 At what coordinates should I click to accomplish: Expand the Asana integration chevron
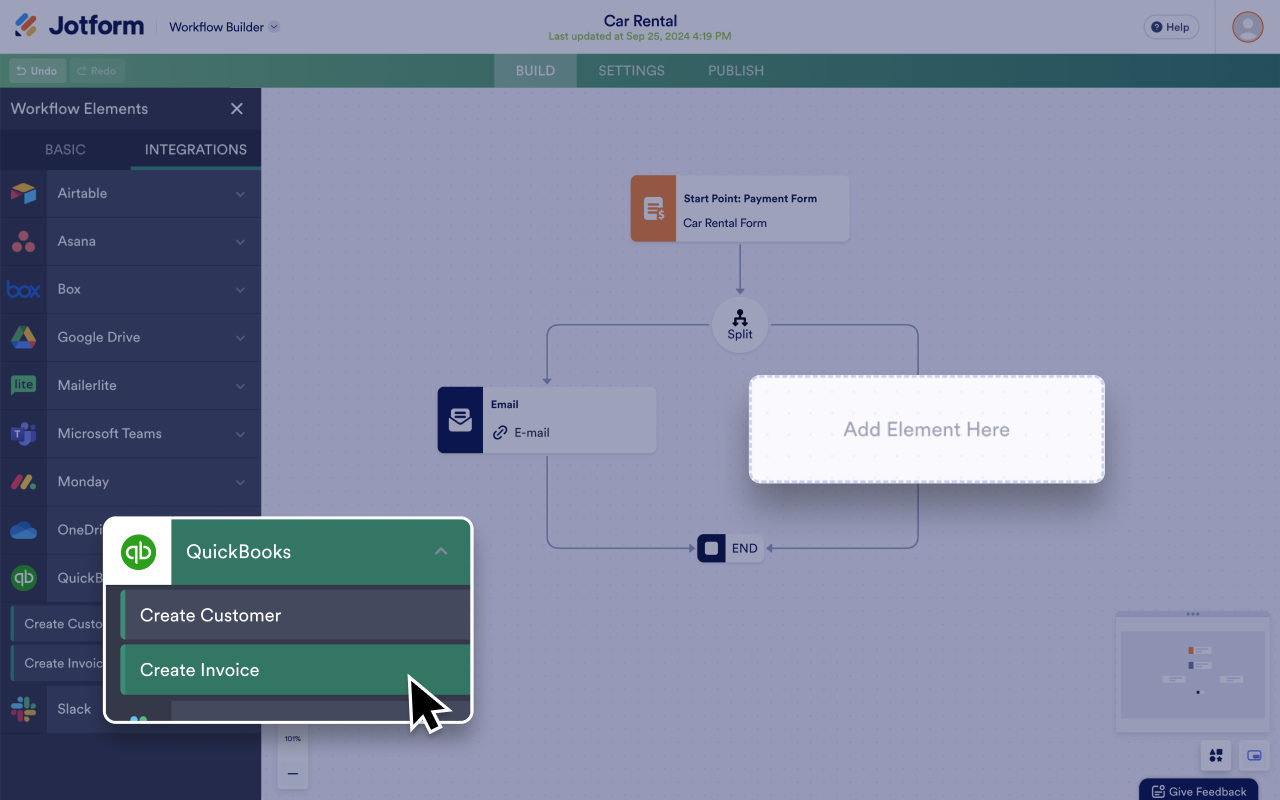(x=240, y=242)
